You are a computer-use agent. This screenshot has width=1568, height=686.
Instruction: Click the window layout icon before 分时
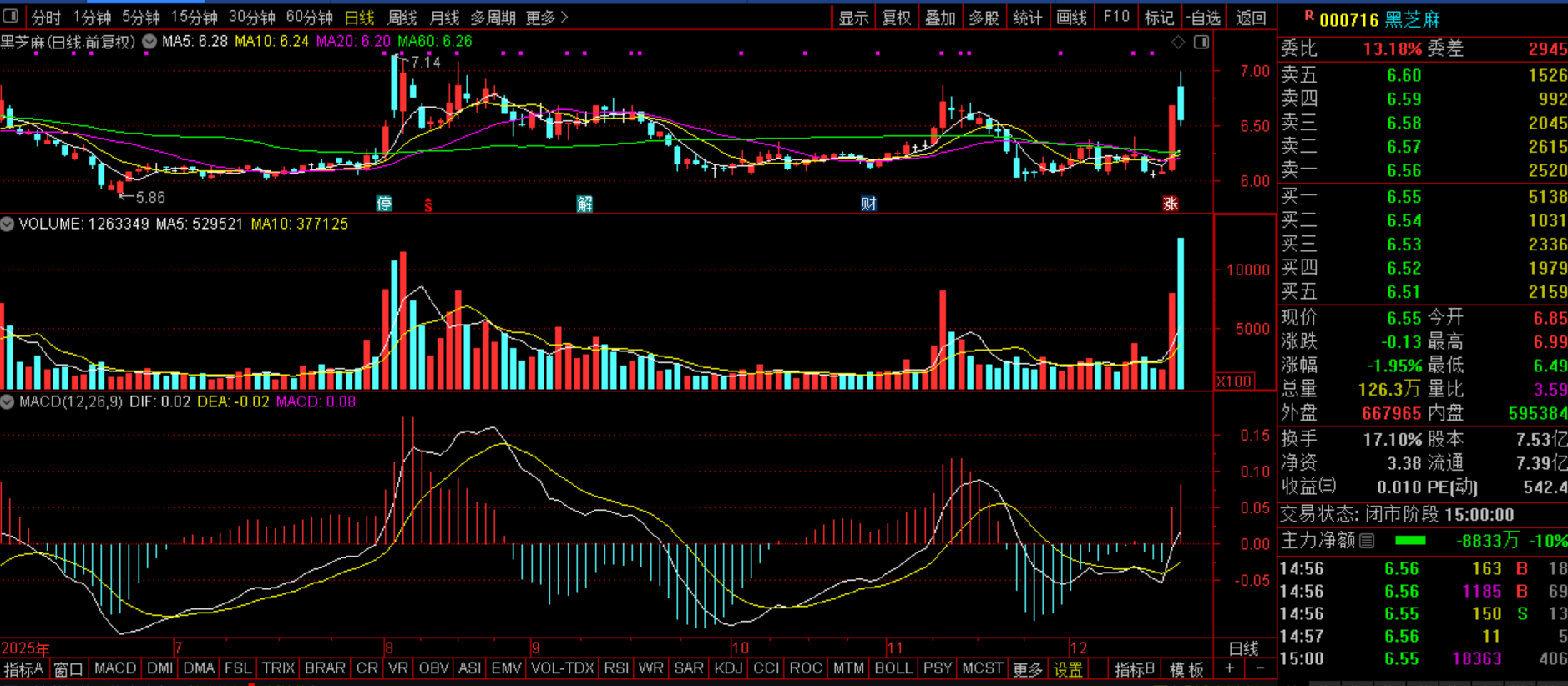11,17
